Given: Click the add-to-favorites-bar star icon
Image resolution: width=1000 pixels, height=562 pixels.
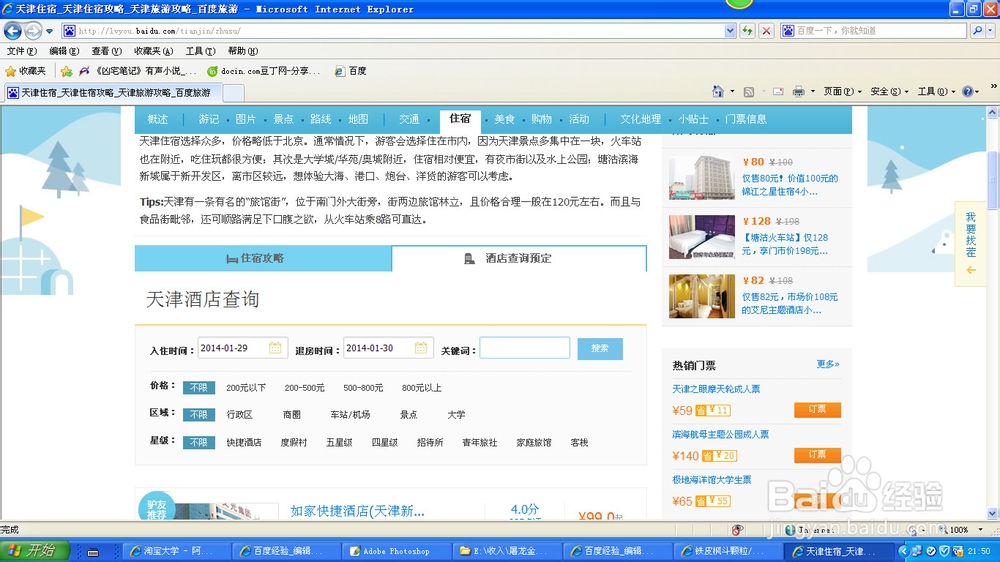Looking at the screenshot, I should click(x=66, y=71).
